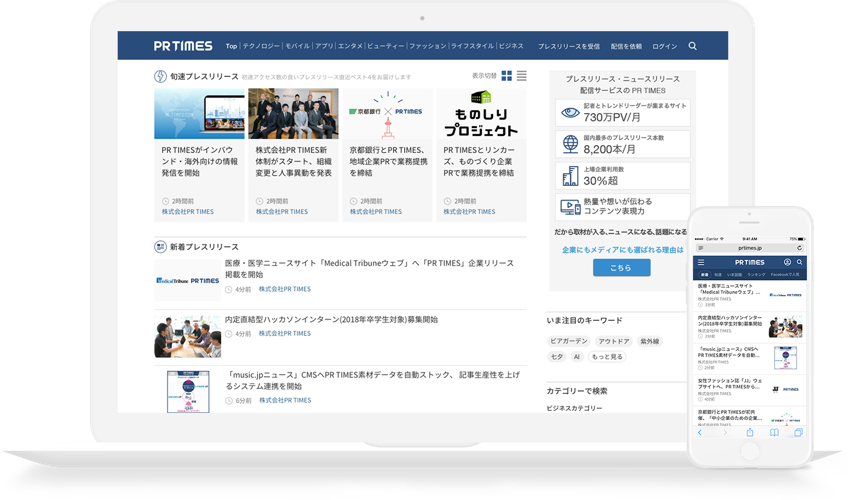Open the ものしりプロジェクト press release thumbnail
This screenshot has width=852, height=500.
click(481, 114)
